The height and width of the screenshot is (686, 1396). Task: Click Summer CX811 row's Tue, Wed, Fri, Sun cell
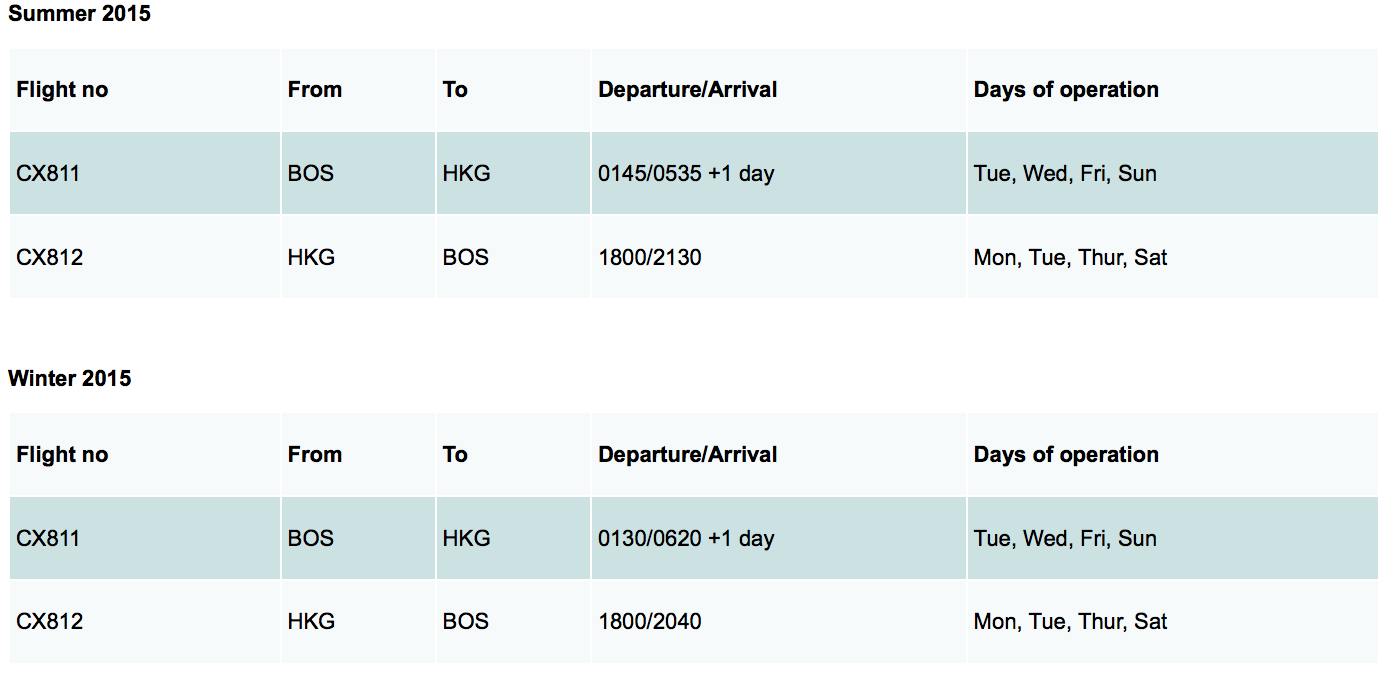[x=1065, y=173]
